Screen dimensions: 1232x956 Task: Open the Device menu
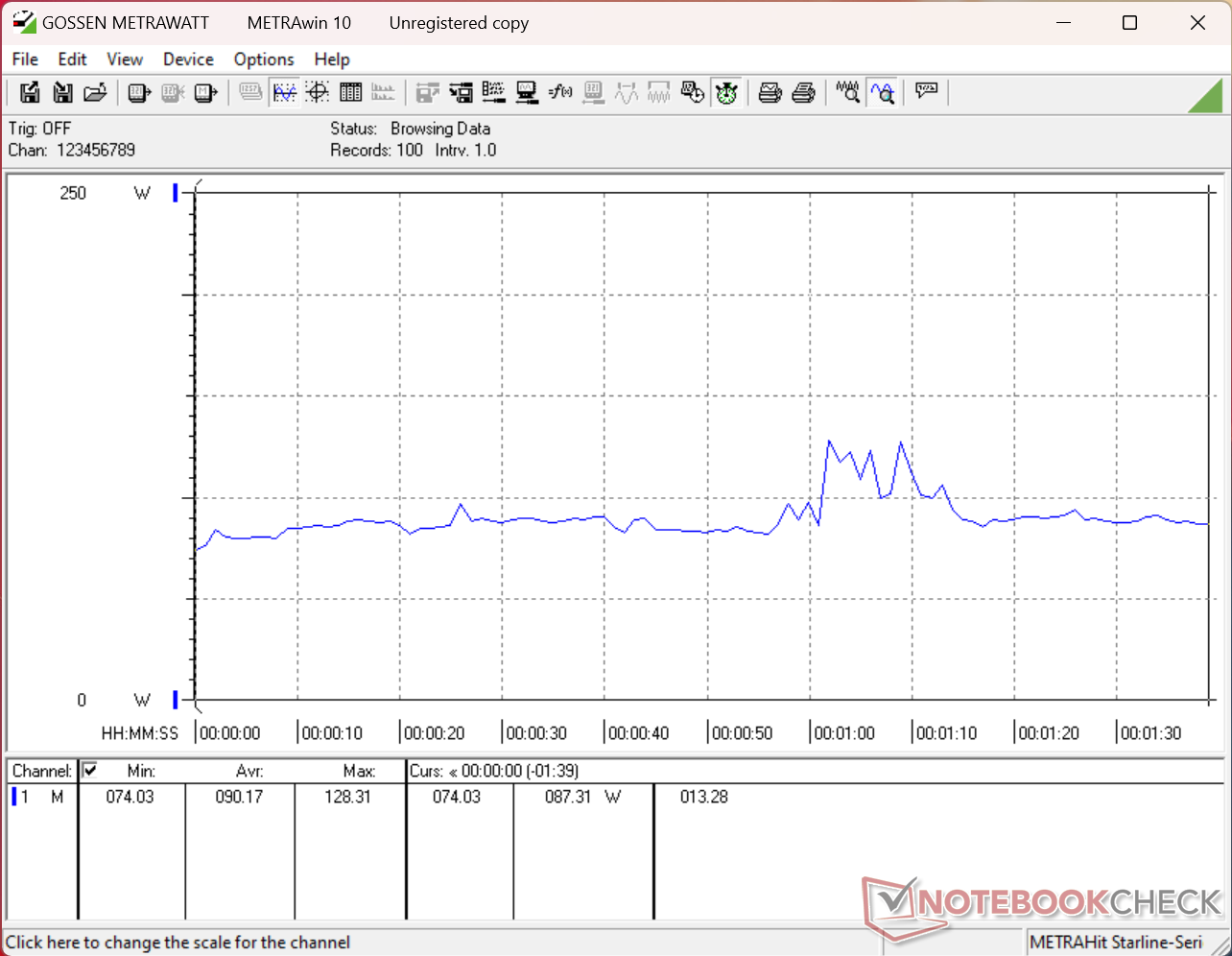tap(189, 60)
